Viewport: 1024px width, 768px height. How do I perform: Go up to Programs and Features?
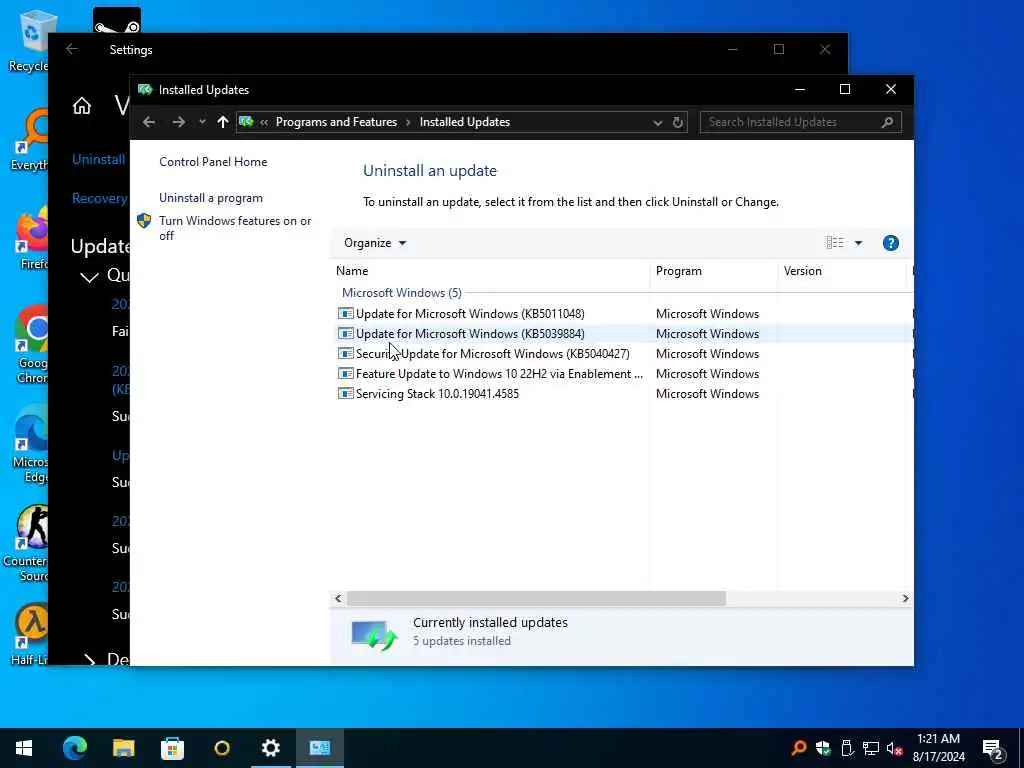tap(223, 122)
